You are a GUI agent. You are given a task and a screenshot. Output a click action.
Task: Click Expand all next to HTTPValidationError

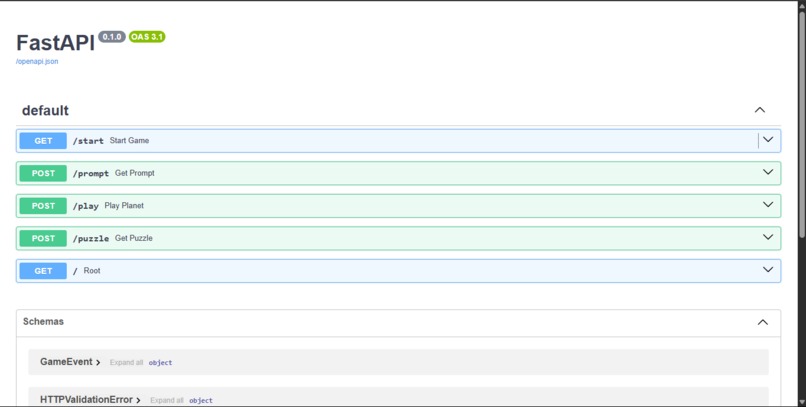tap(167, 400)
